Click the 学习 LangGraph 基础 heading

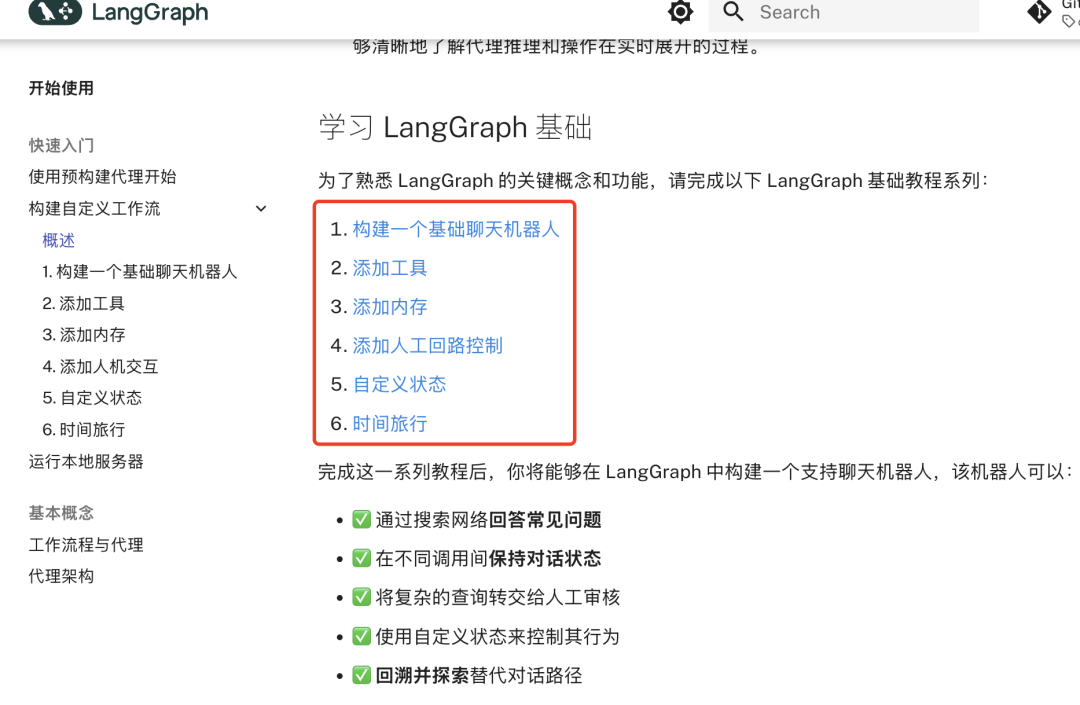pos(455,127)
